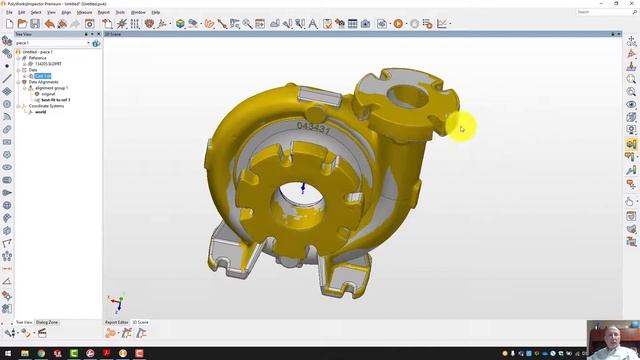Select the polyline tool in left sidebar
The width and height of the screenshot is (640, 360).
point(7,244)
